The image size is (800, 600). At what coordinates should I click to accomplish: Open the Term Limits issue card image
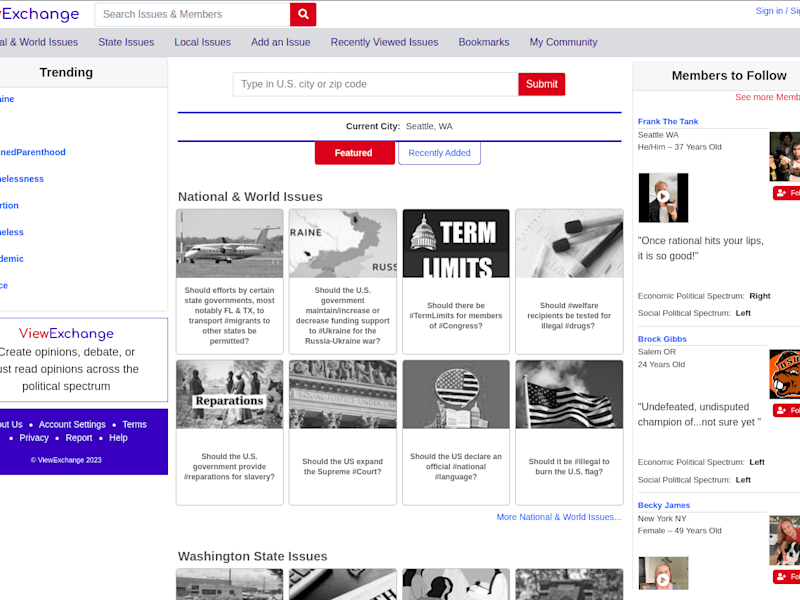[x=456, y=243]
